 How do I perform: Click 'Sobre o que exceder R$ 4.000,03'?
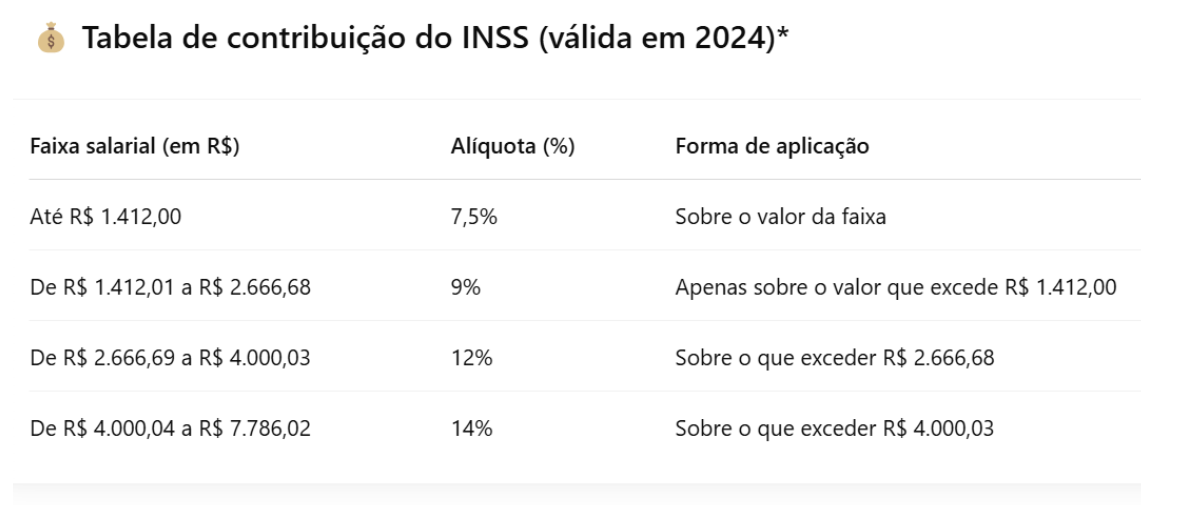tap(835, 428)
